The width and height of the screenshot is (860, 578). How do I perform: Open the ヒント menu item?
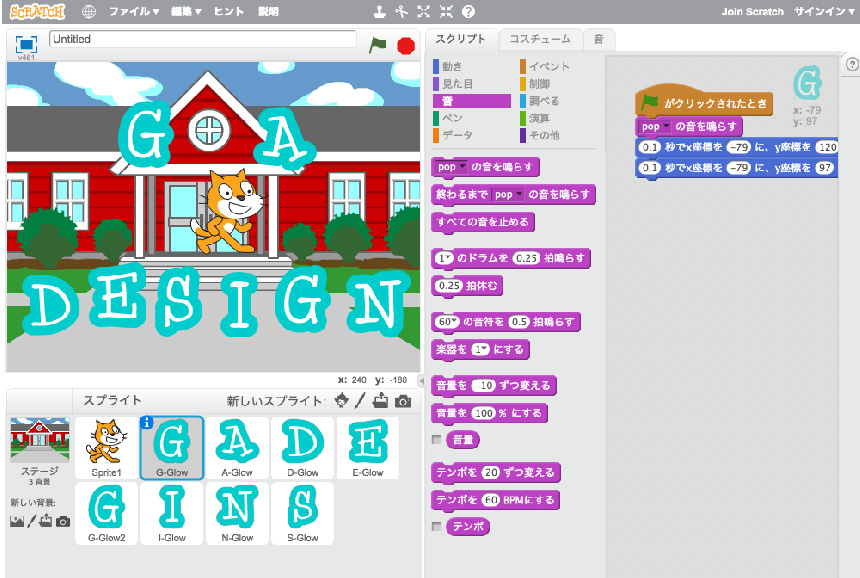tap(229, 12)
